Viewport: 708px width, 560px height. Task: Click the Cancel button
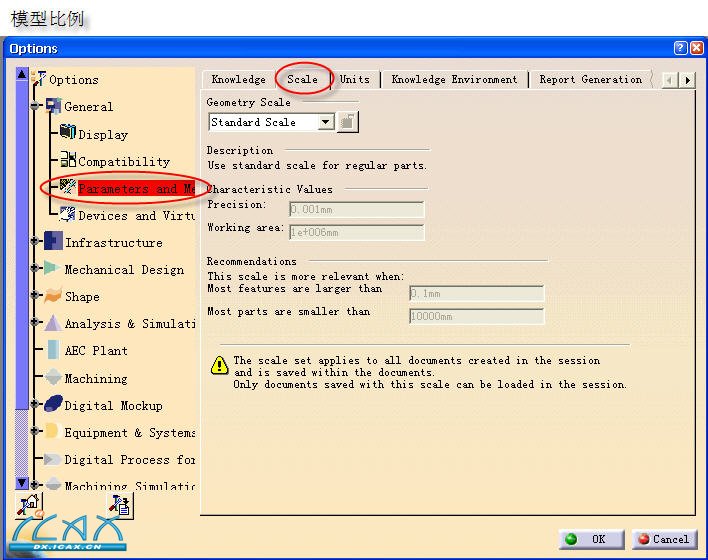[664, 539]
